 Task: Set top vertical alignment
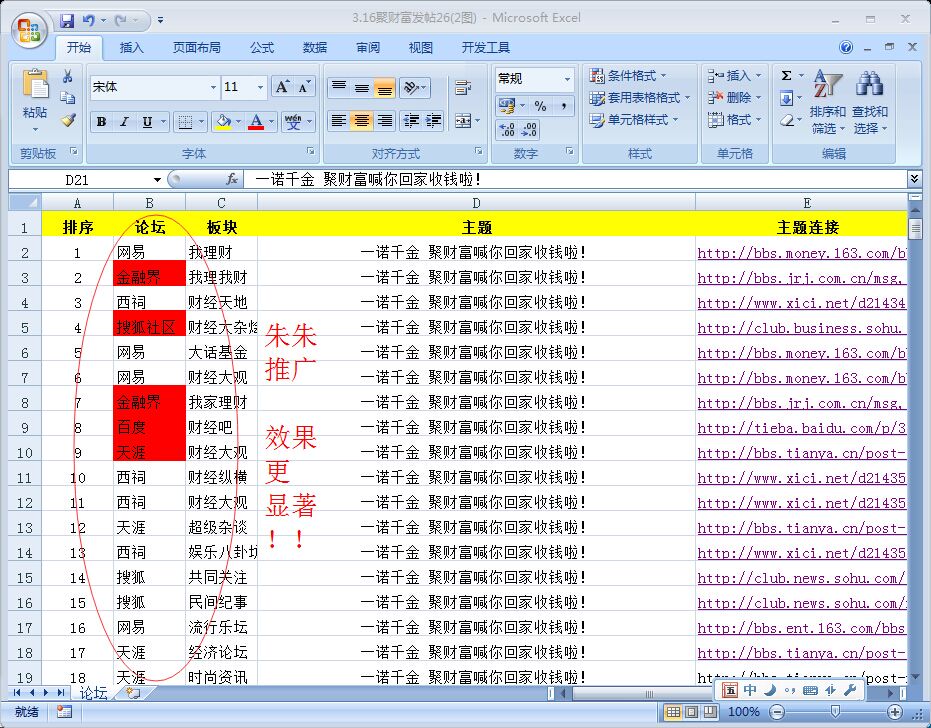click(x=338, y=88)
